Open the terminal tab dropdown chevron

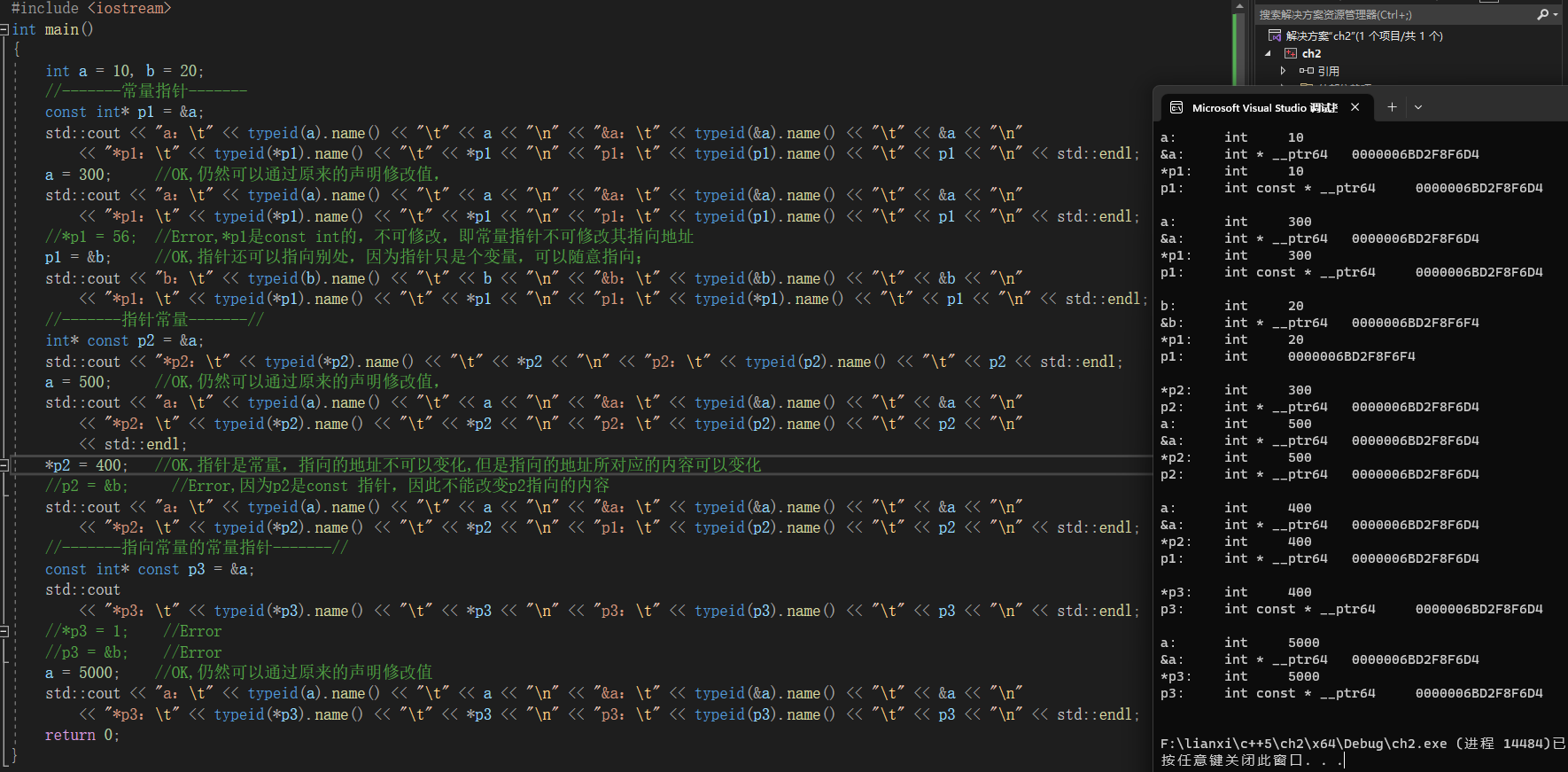pyautogui.click(x=1418, y=107)
